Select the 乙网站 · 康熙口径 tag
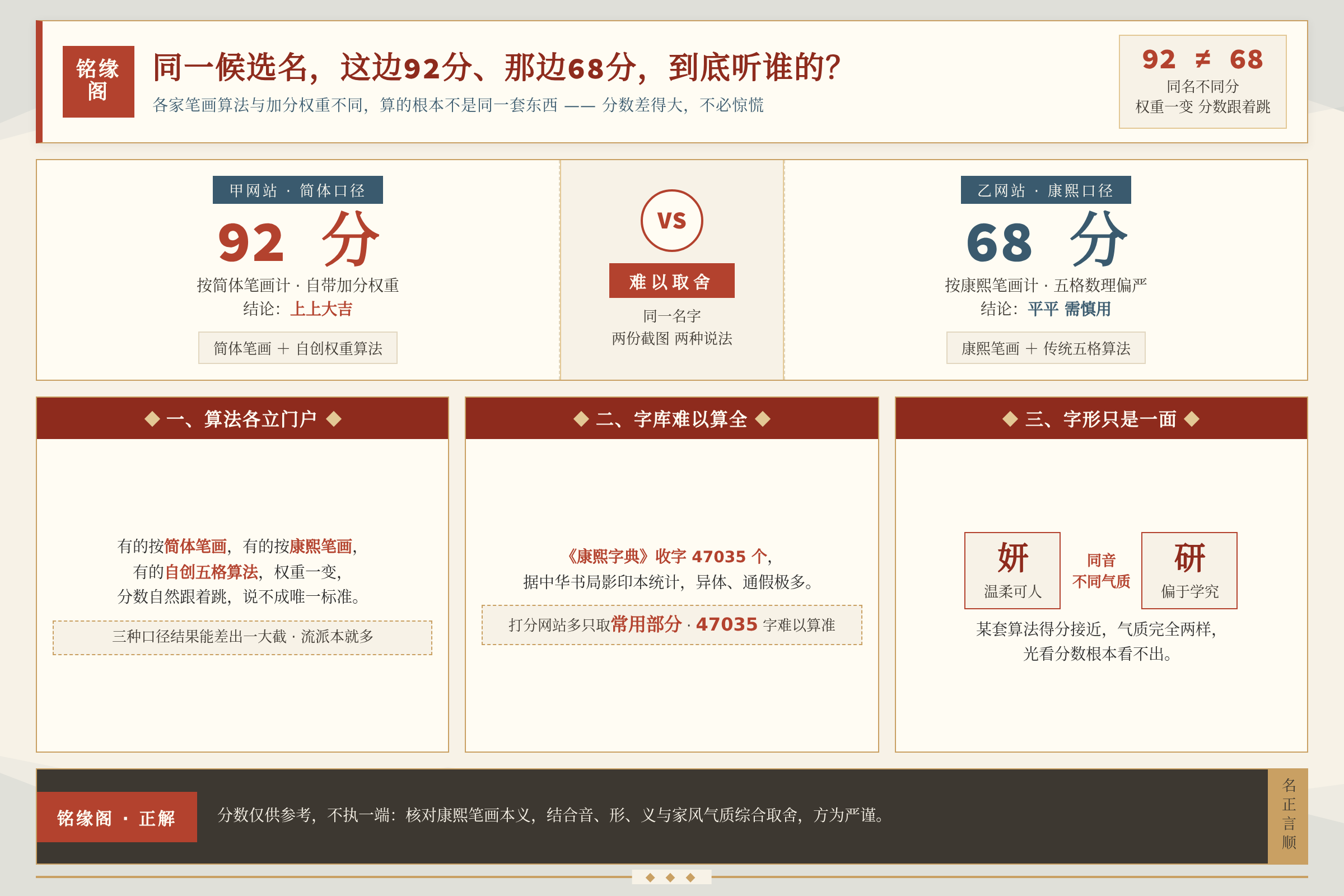1344x896 pixels. coord(1045,190)
